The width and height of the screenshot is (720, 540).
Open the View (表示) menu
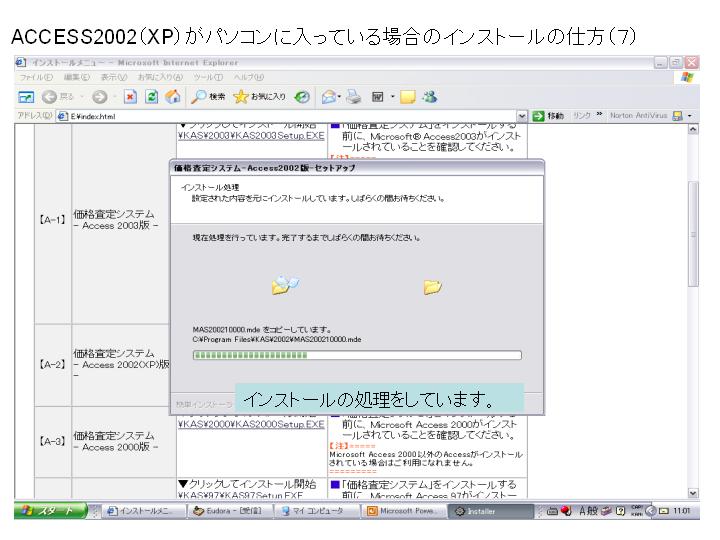tap(113, 77)
